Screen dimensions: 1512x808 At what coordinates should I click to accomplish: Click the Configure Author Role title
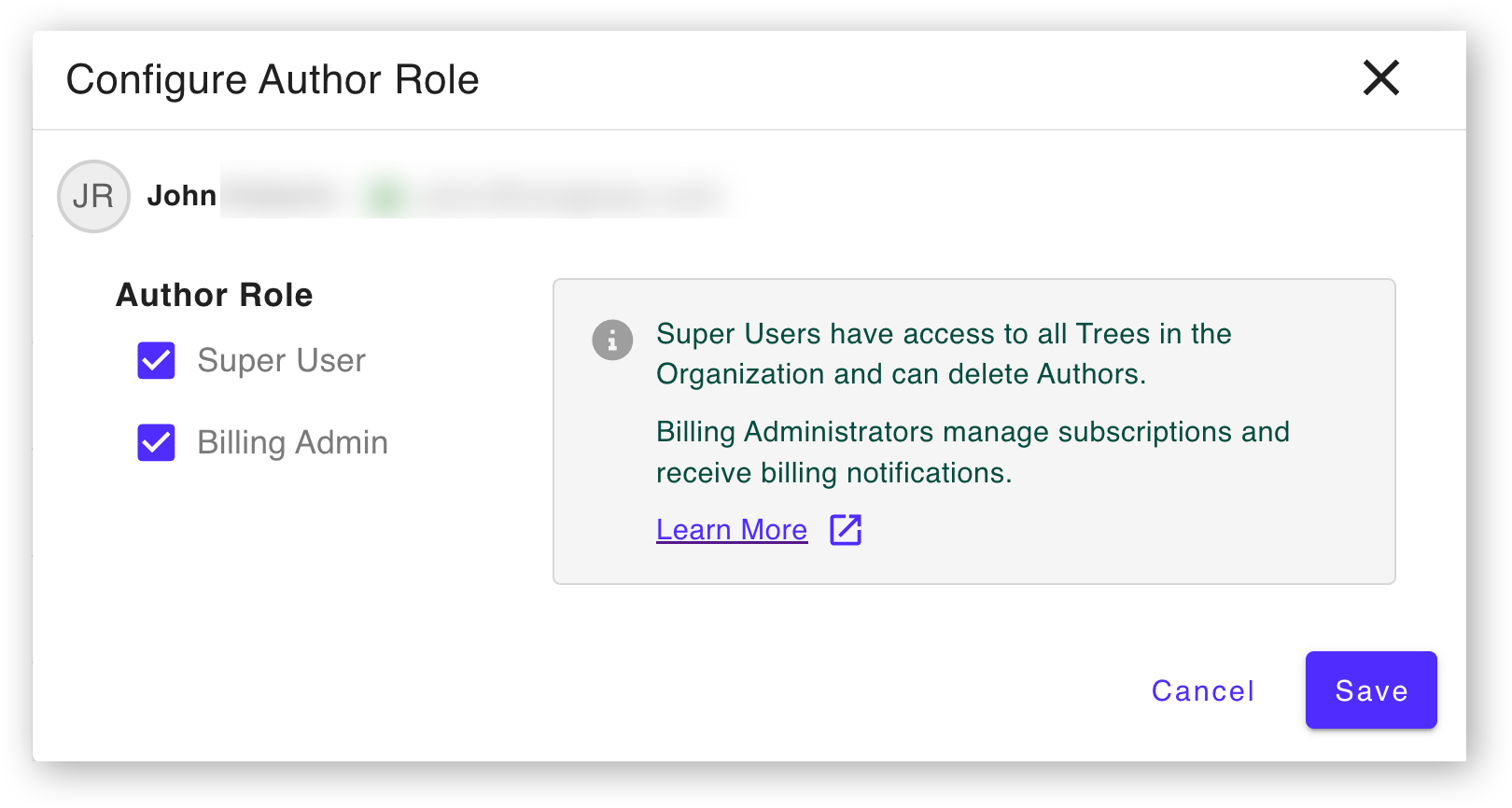pos(273,79)
